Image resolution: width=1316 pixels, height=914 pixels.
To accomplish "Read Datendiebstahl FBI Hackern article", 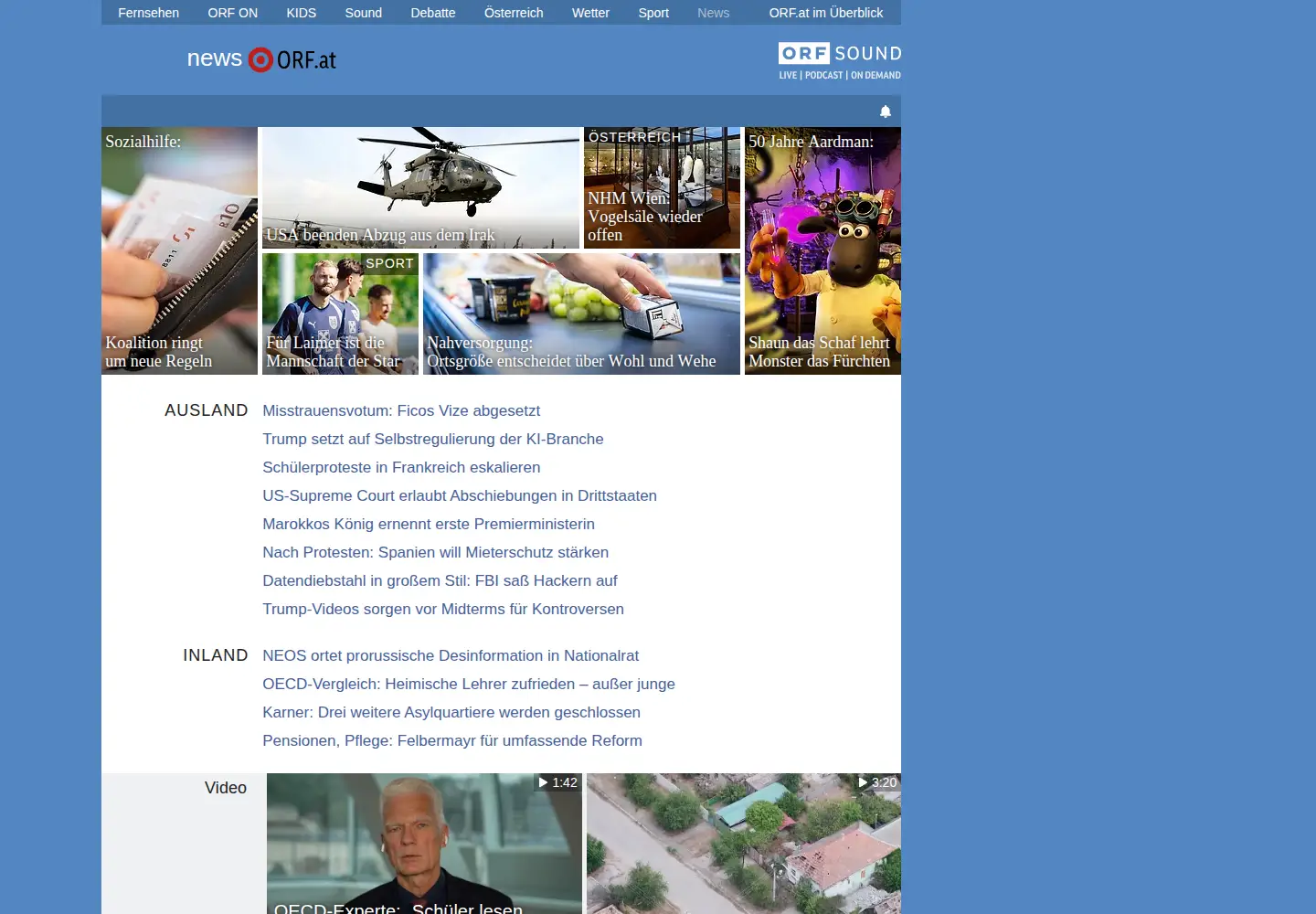I will coord(440,580).
